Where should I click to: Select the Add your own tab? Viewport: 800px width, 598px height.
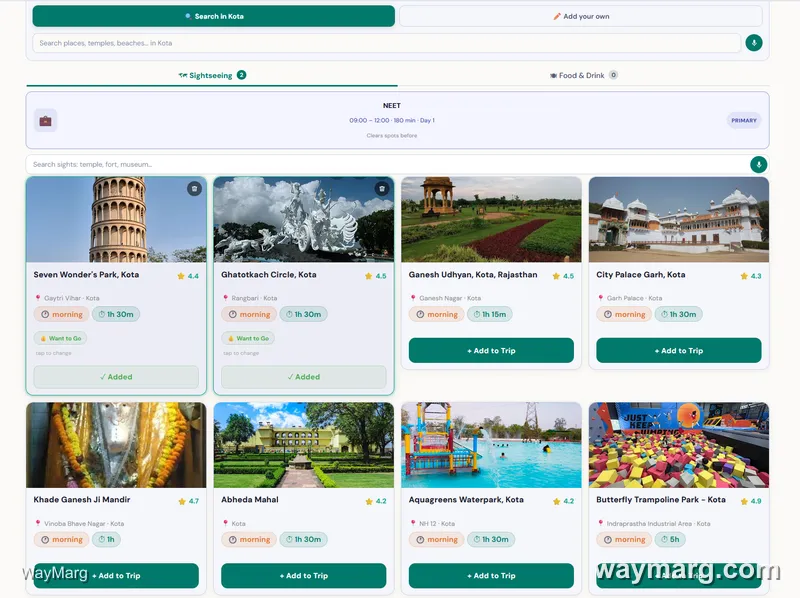click(581, 16)
